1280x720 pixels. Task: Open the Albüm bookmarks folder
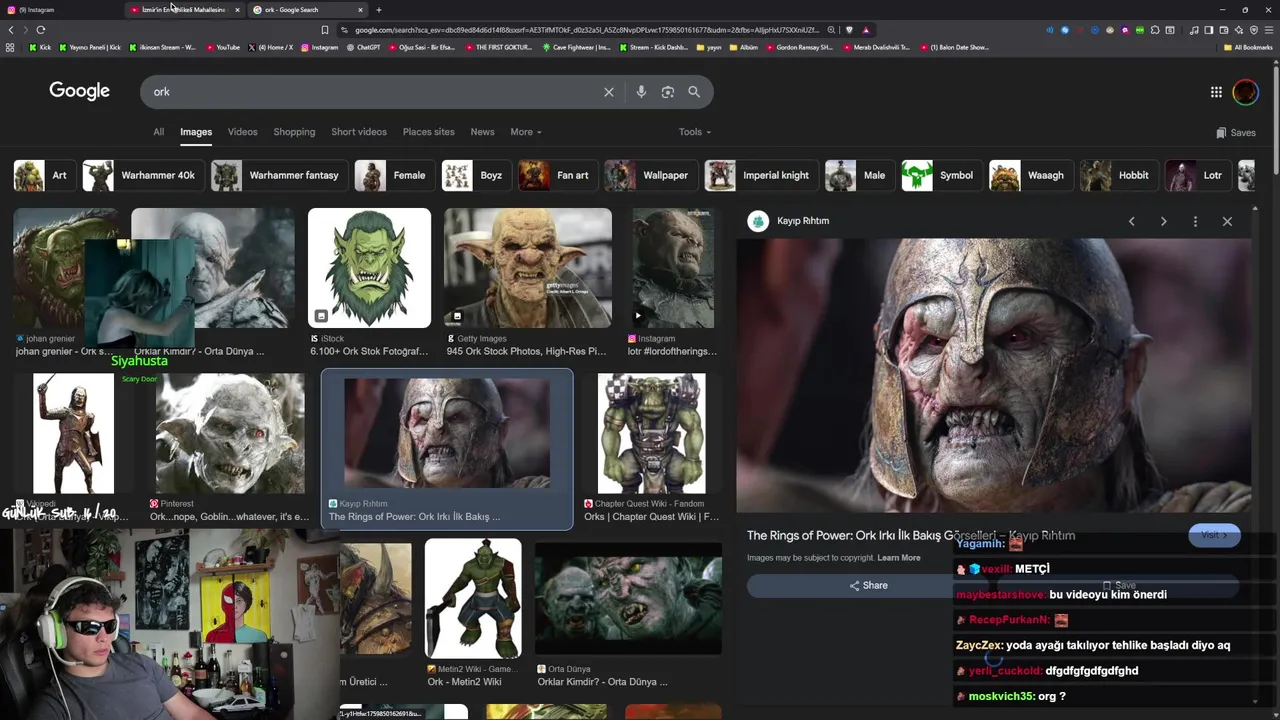743,47
